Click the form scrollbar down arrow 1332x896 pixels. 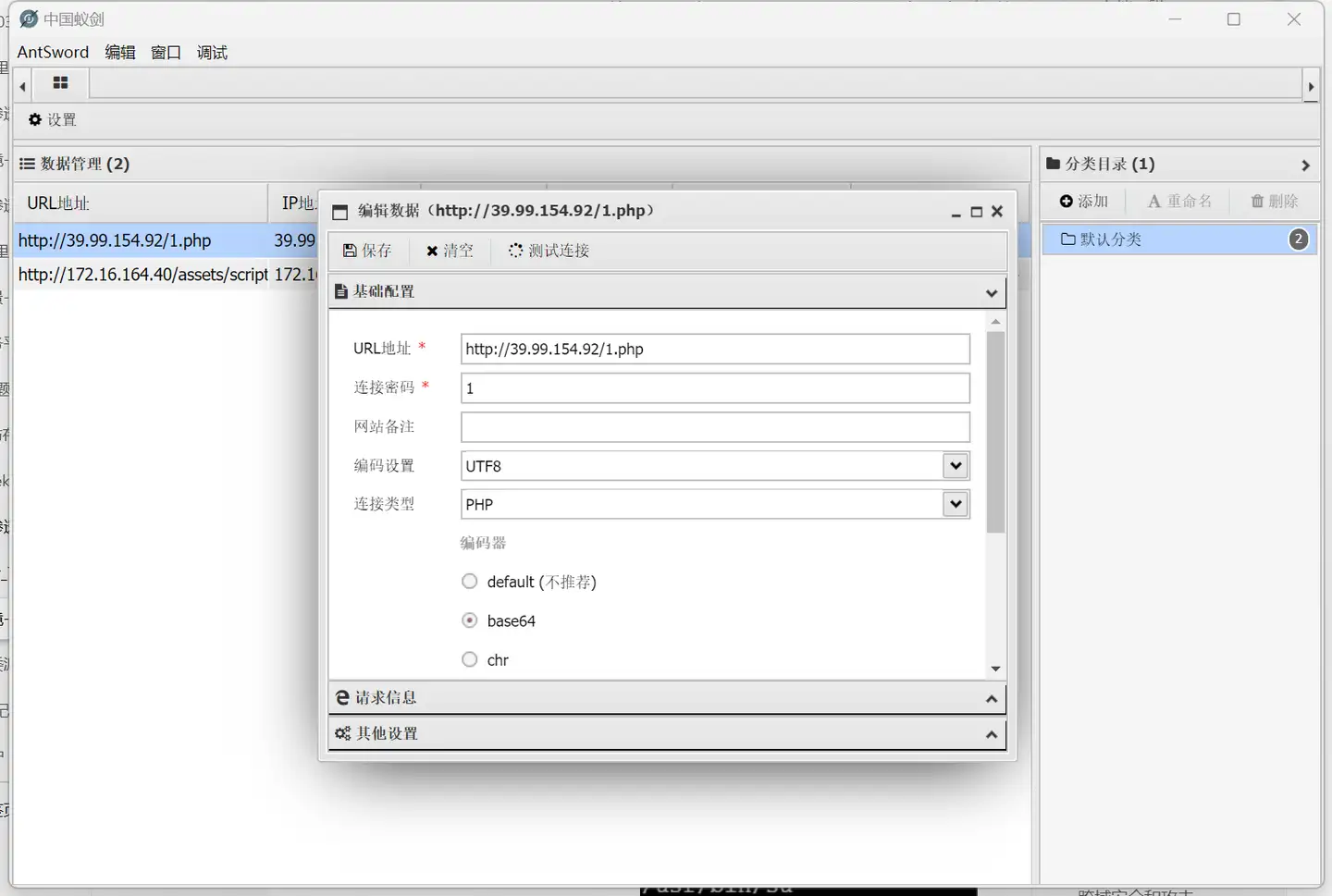click(995, 669)
